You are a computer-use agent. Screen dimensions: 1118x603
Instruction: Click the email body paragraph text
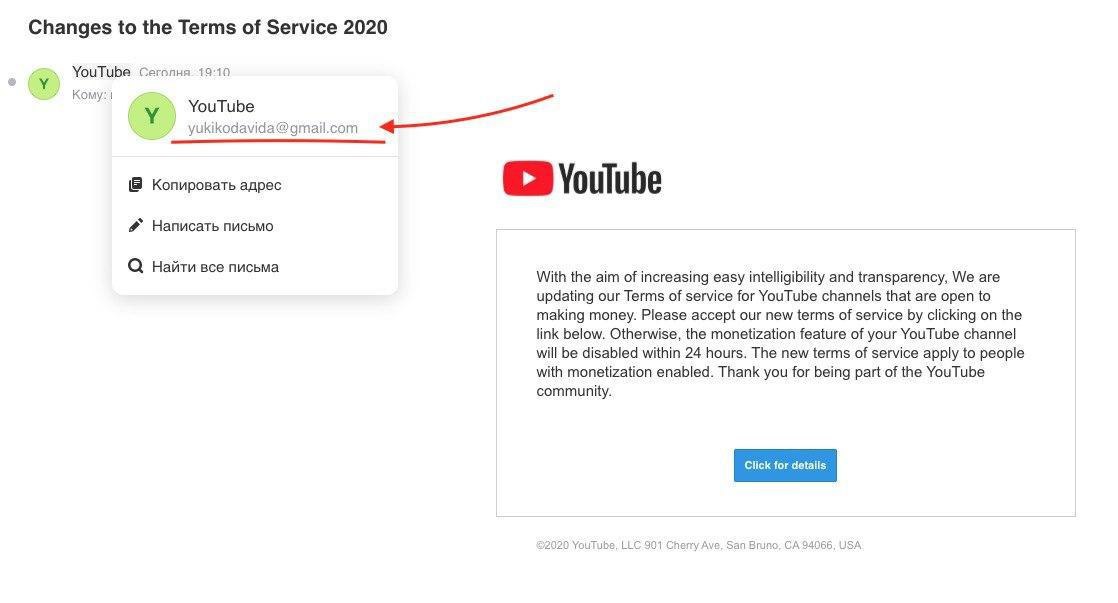780,334
